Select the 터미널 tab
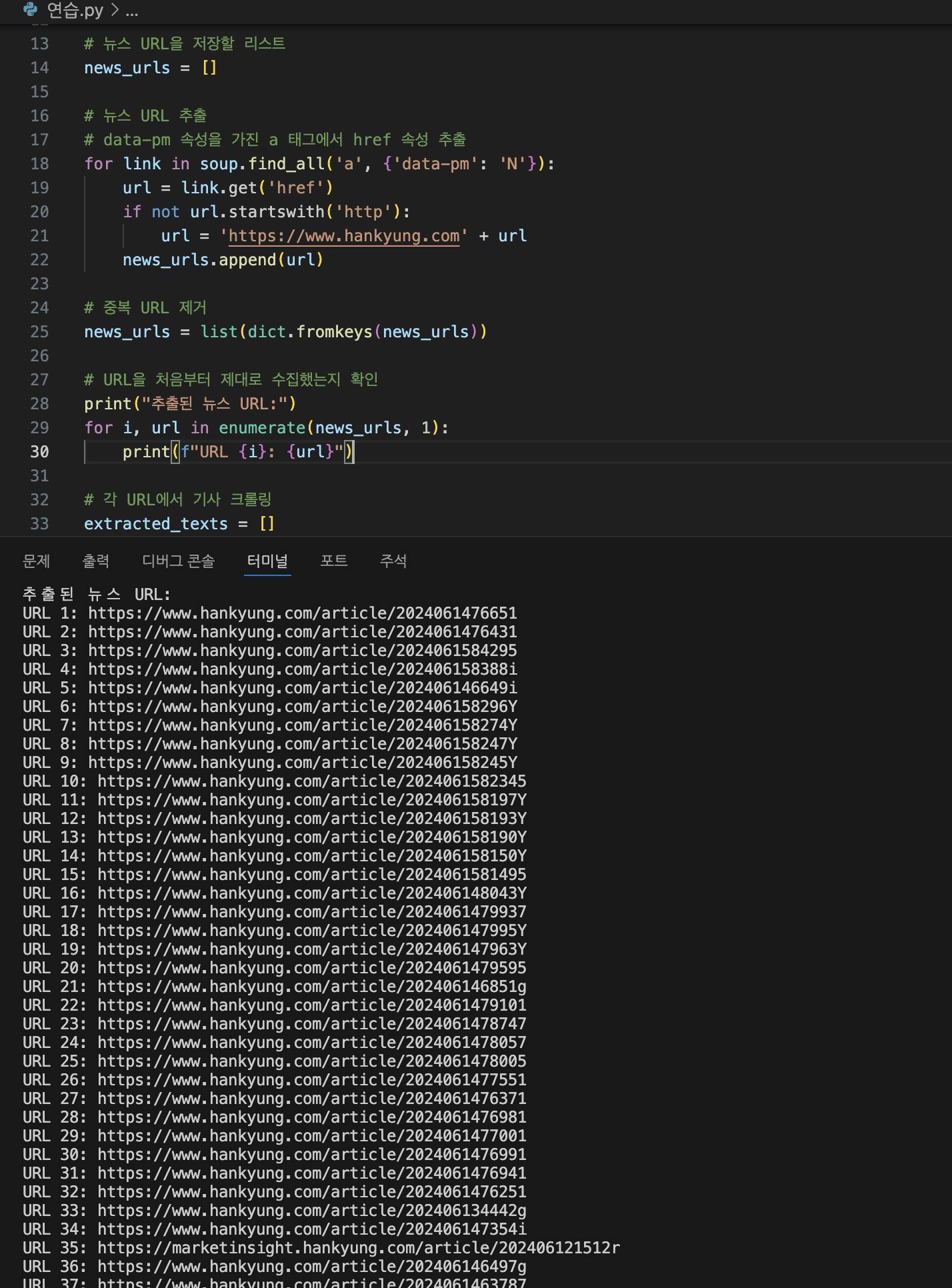 (267, 561)
